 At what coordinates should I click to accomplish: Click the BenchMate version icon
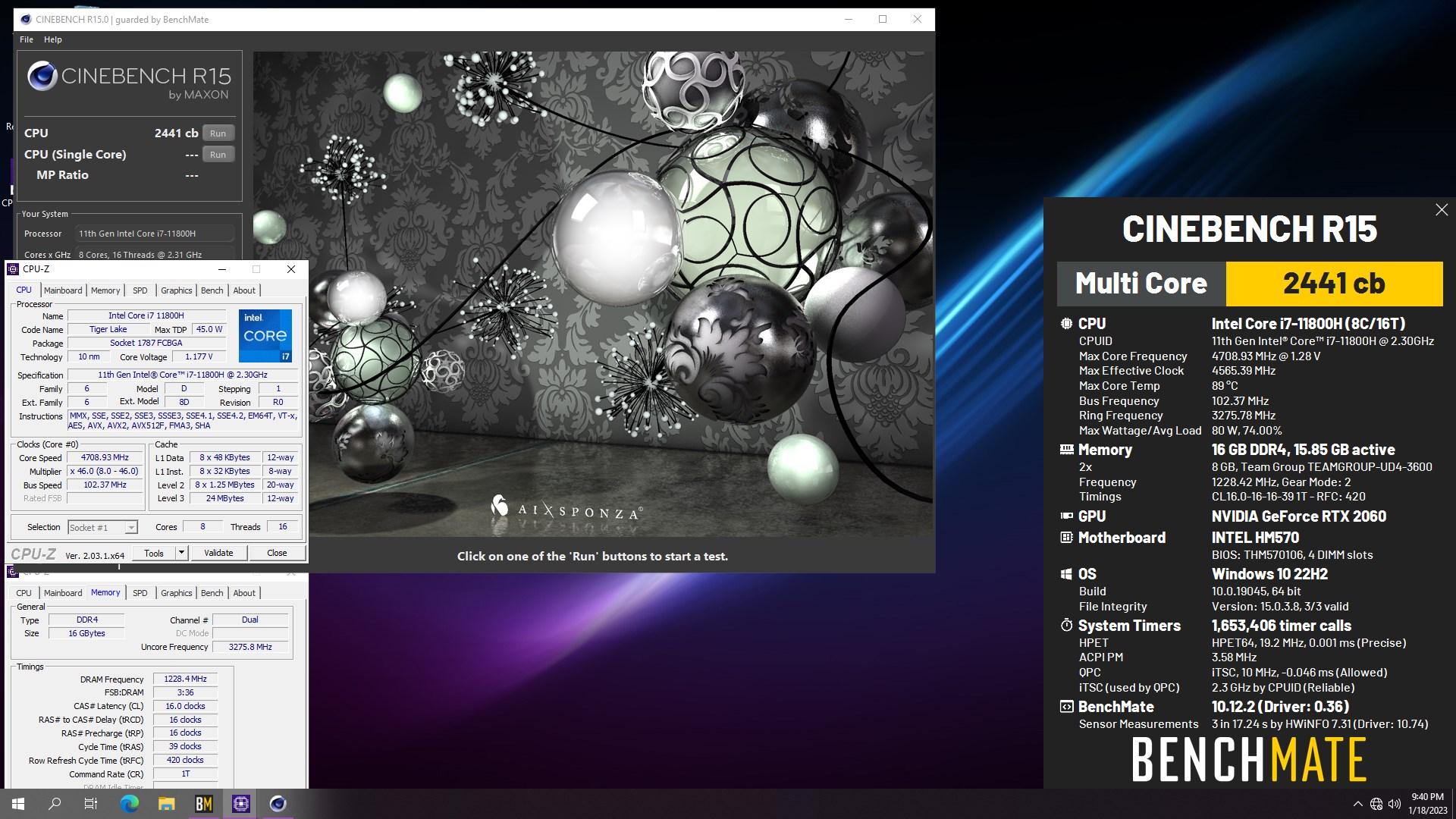(1066, 707)
